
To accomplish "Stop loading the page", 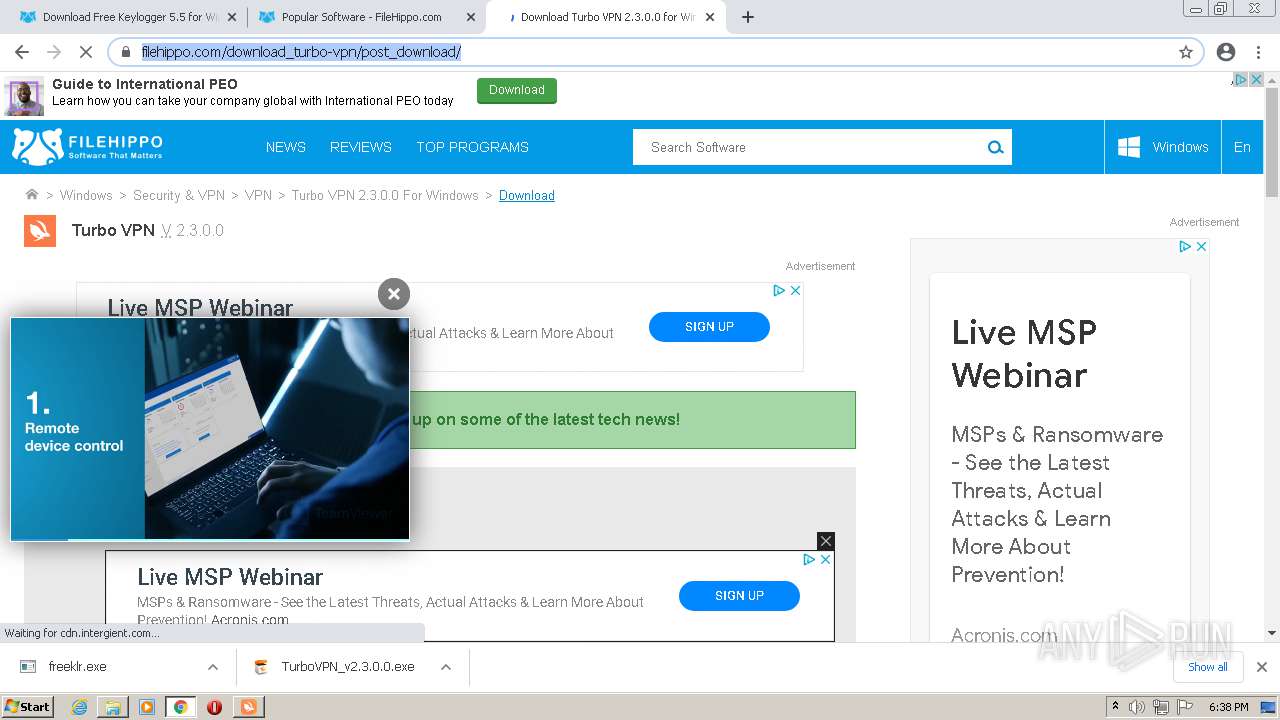I will pos(86,52).
